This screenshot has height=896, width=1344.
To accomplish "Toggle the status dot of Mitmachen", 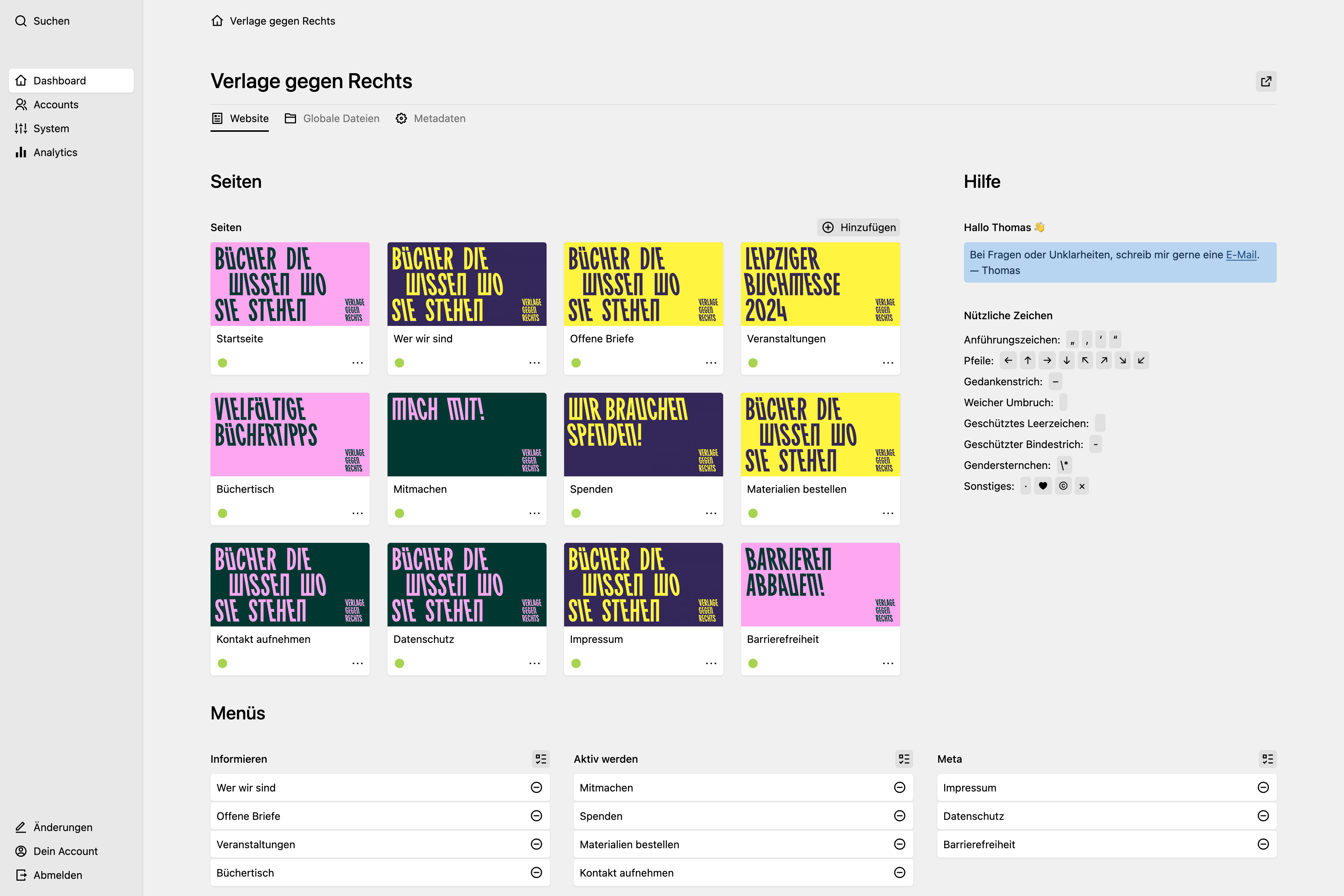I will (399, 513).
